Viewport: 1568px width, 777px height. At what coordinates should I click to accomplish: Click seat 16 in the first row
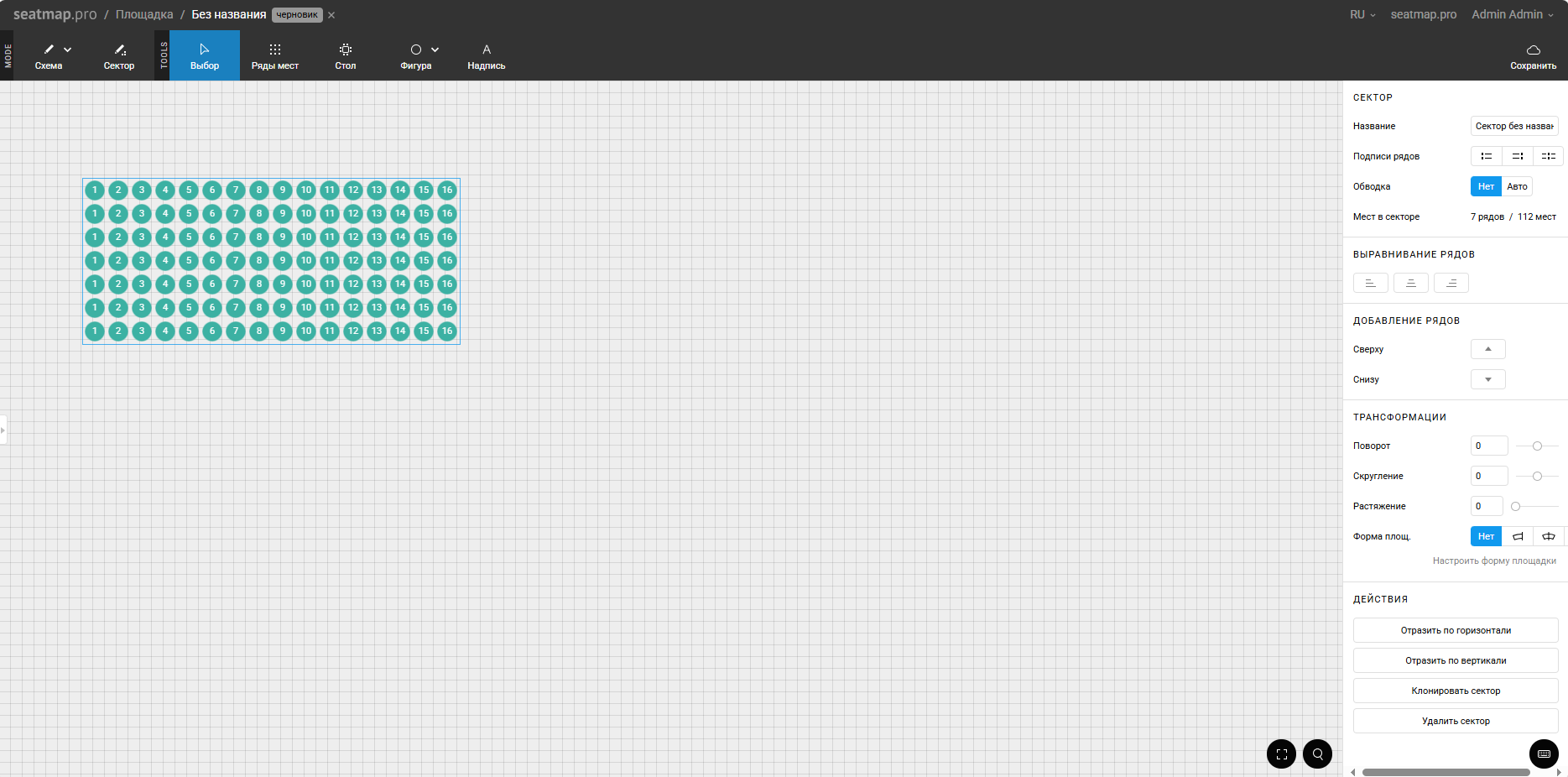click(x=447, y=190)
